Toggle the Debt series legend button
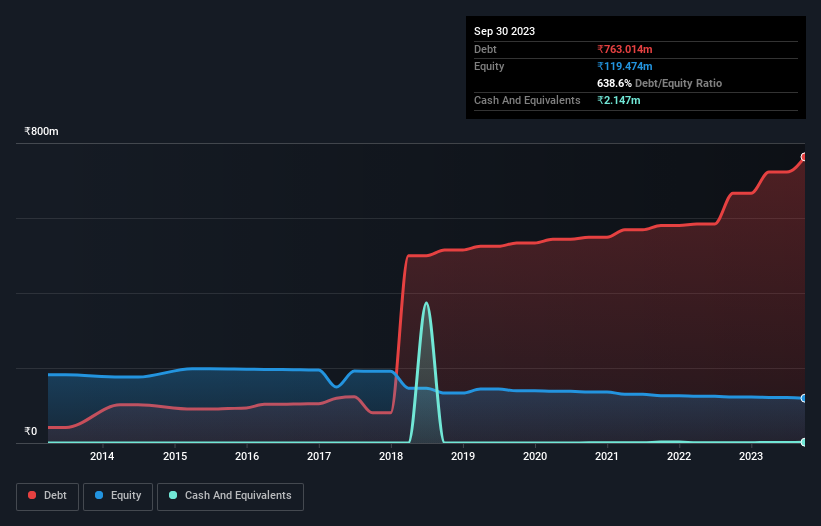This screenshot has width=821, height=526. [47, 496]
